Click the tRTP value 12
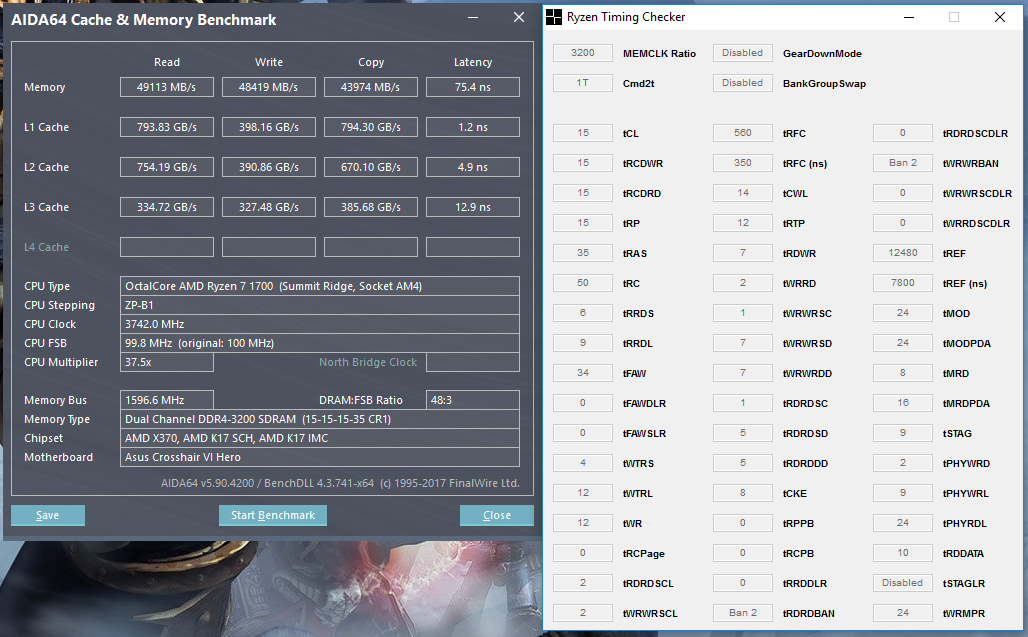1028x637 pixels. click(x=743, y=223)
